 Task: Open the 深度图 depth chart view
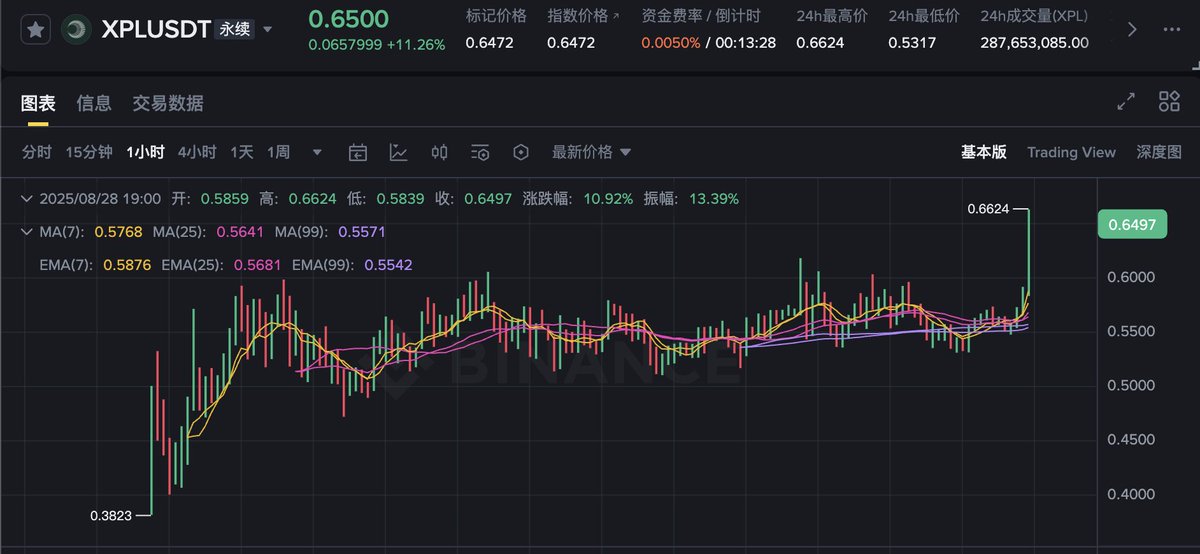[1159, 152]
